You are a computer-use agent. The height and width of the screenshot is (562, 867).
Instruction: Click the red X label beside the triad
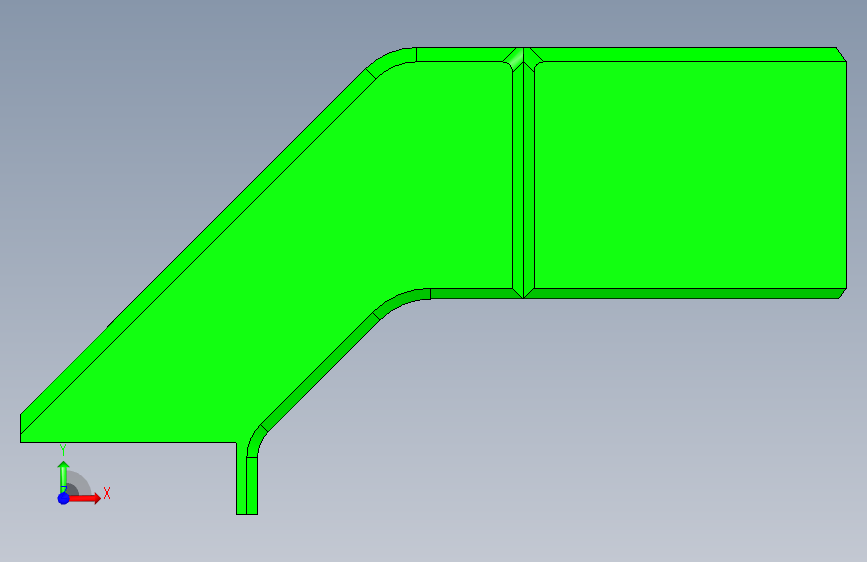click(107, 493)
